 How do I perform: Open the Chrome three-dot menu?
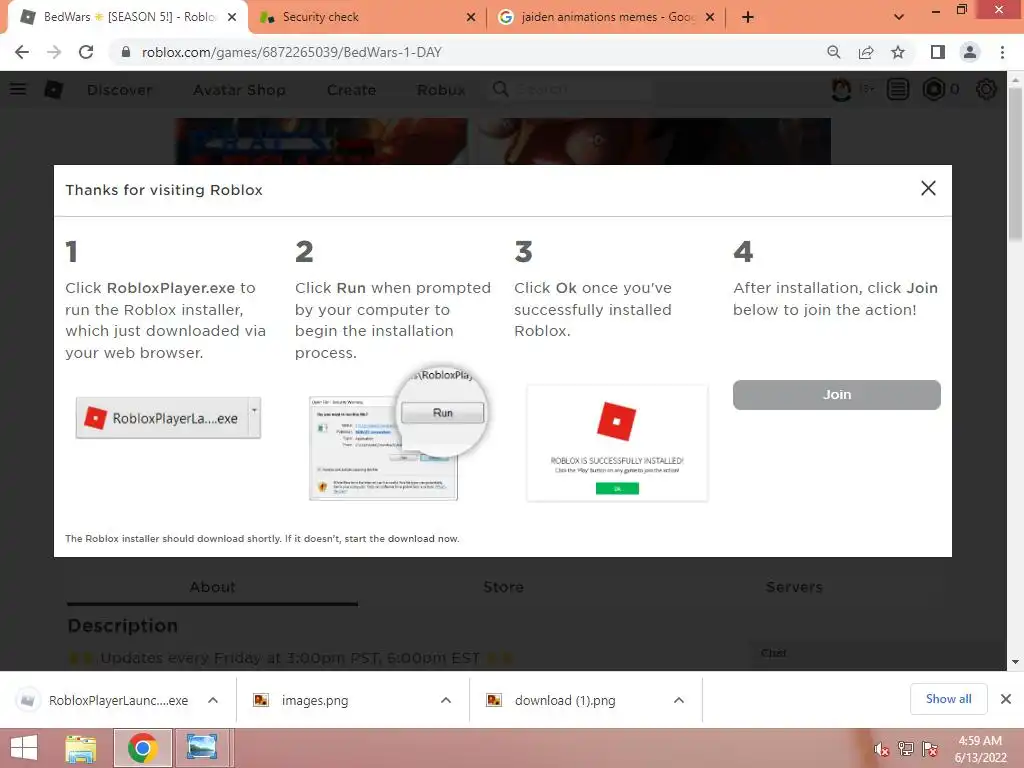tap(1002, 52)
